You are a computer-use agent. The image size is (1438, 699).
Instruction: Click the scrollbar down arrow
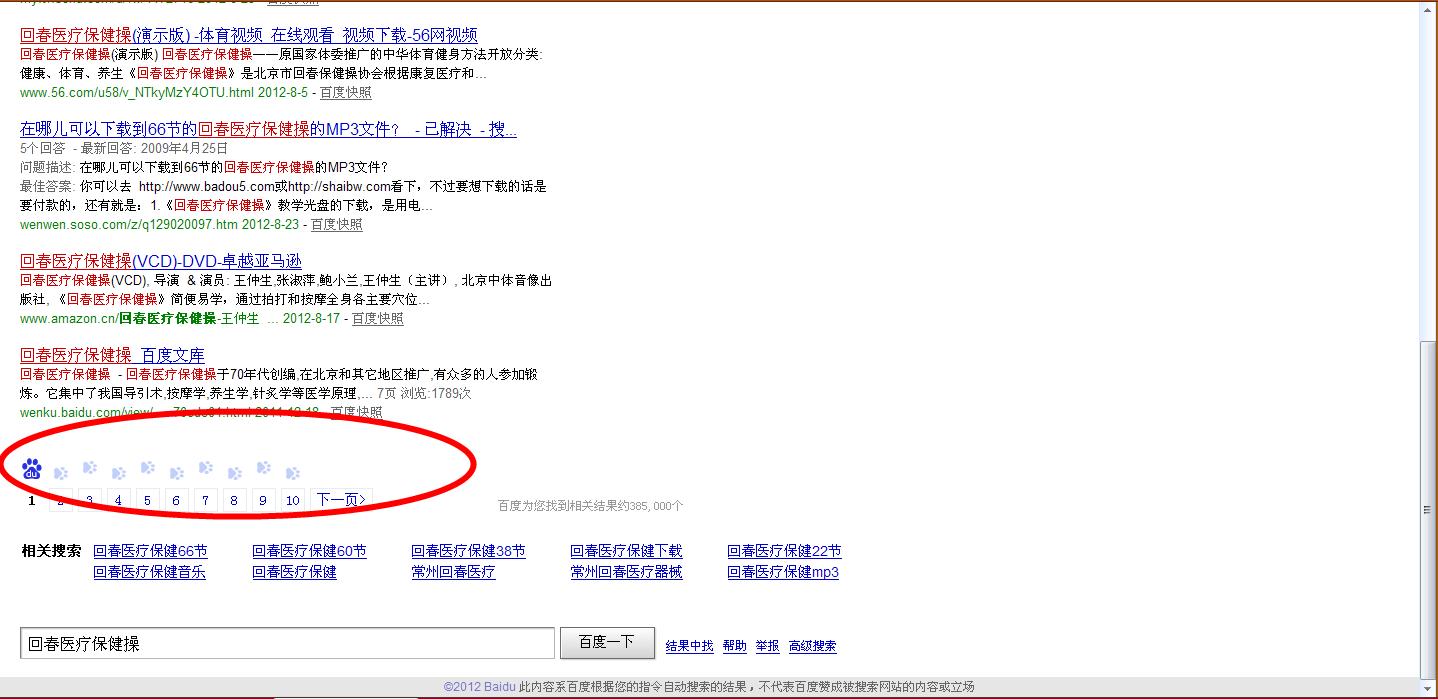pos(1428,688)
